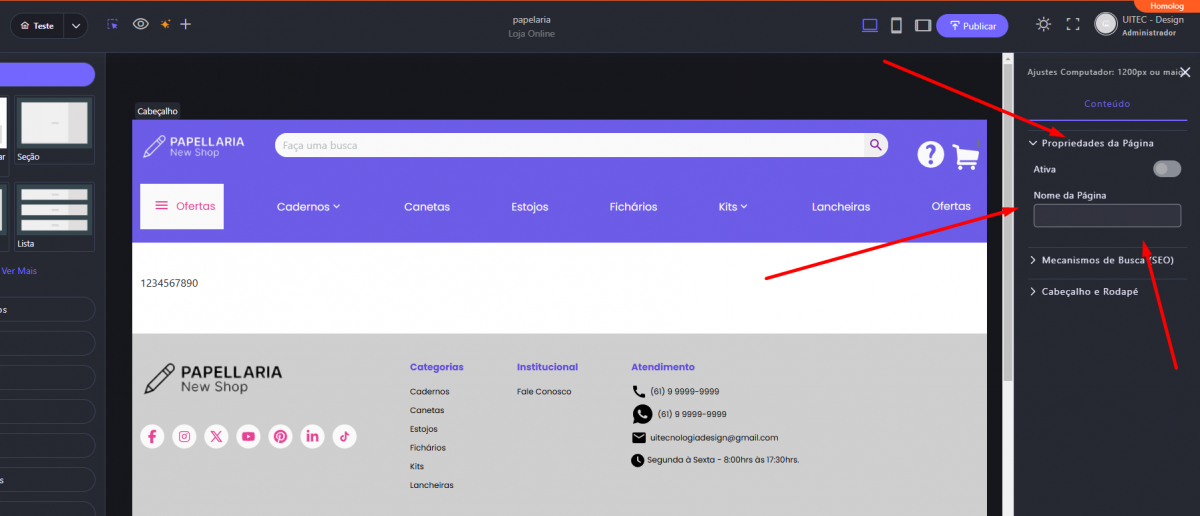Click the Publicar button
The image size is (1200, 516).
972,26
